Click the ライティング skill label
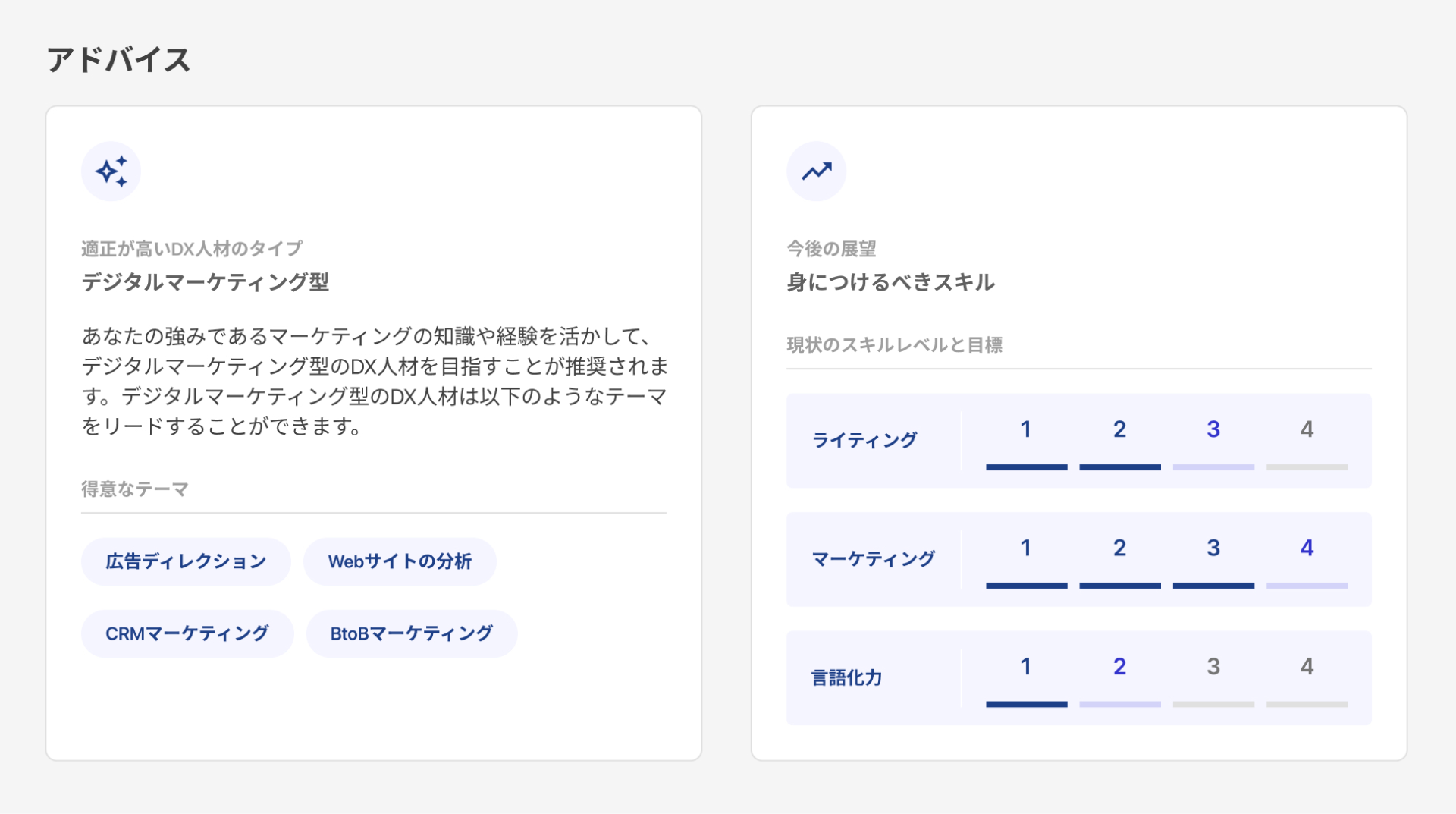 click(864, 440)
